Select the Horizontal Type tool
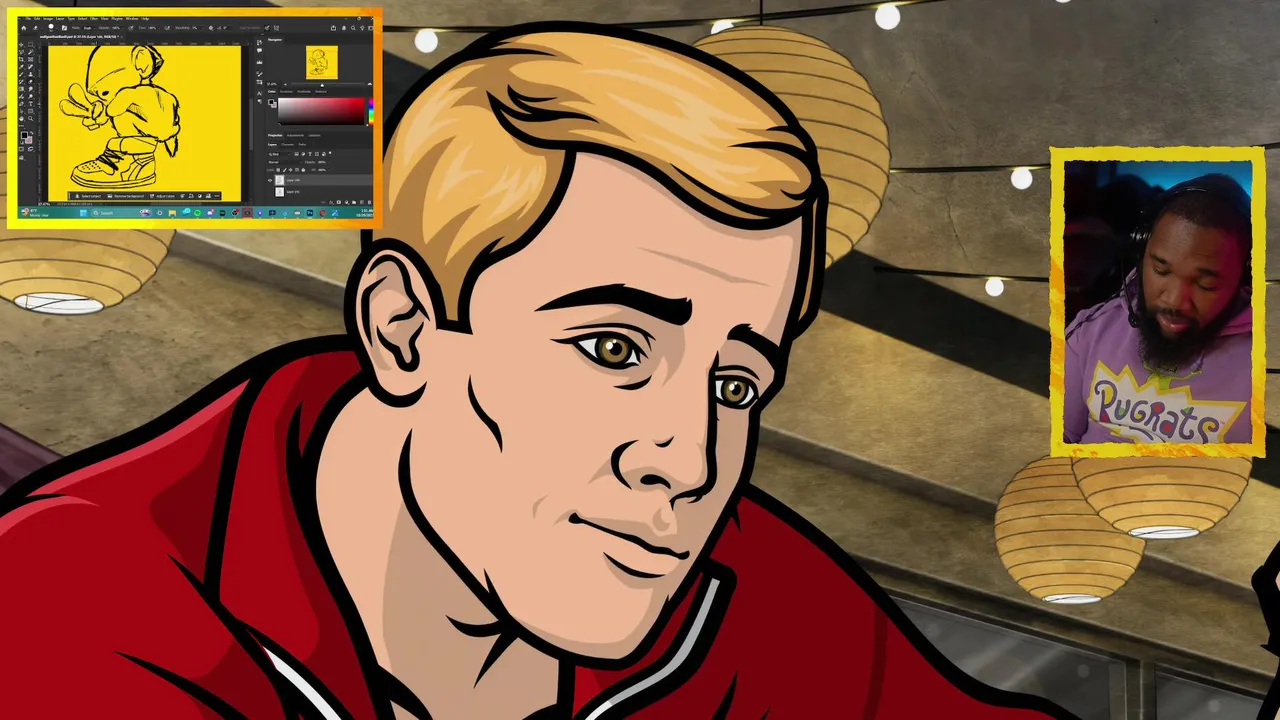Screen dimensions: 1280x720 [31, 104]
